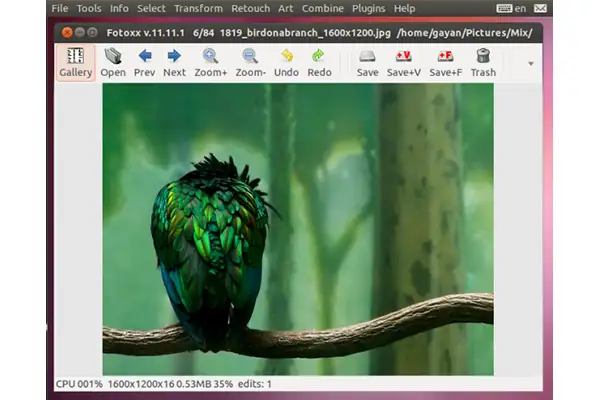
Task: Go to previous image with Prev
Action: click(x=144, y=62)
